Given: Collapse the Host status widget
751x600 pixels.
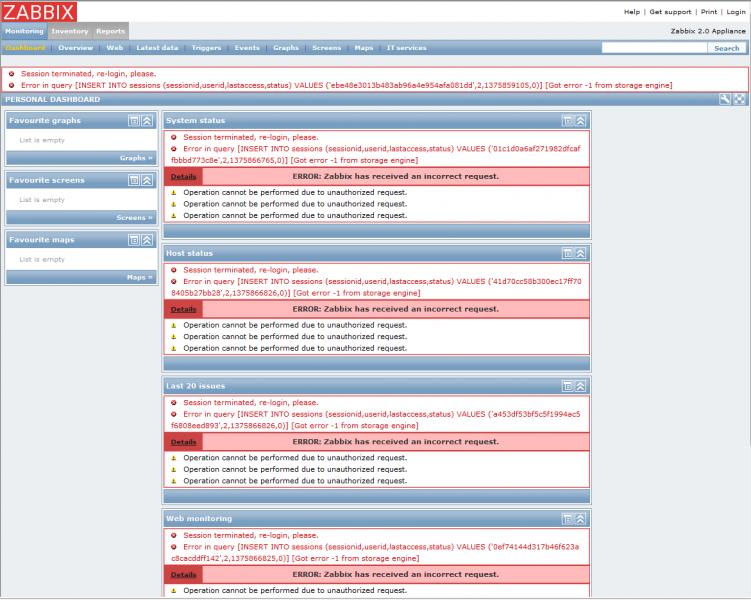Looking at the screenshot, I should [580, 253].
